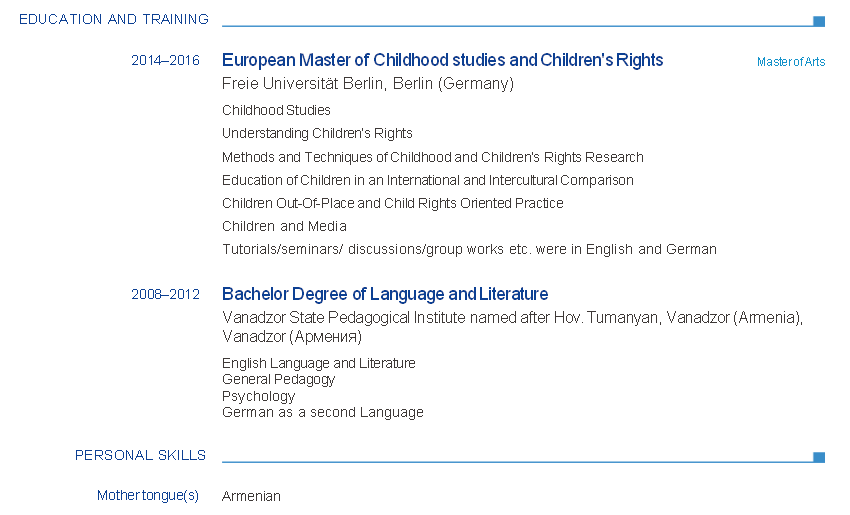Click the 2008–2012 date range
The width and height of the screenshot is (850, 515).
165,295
